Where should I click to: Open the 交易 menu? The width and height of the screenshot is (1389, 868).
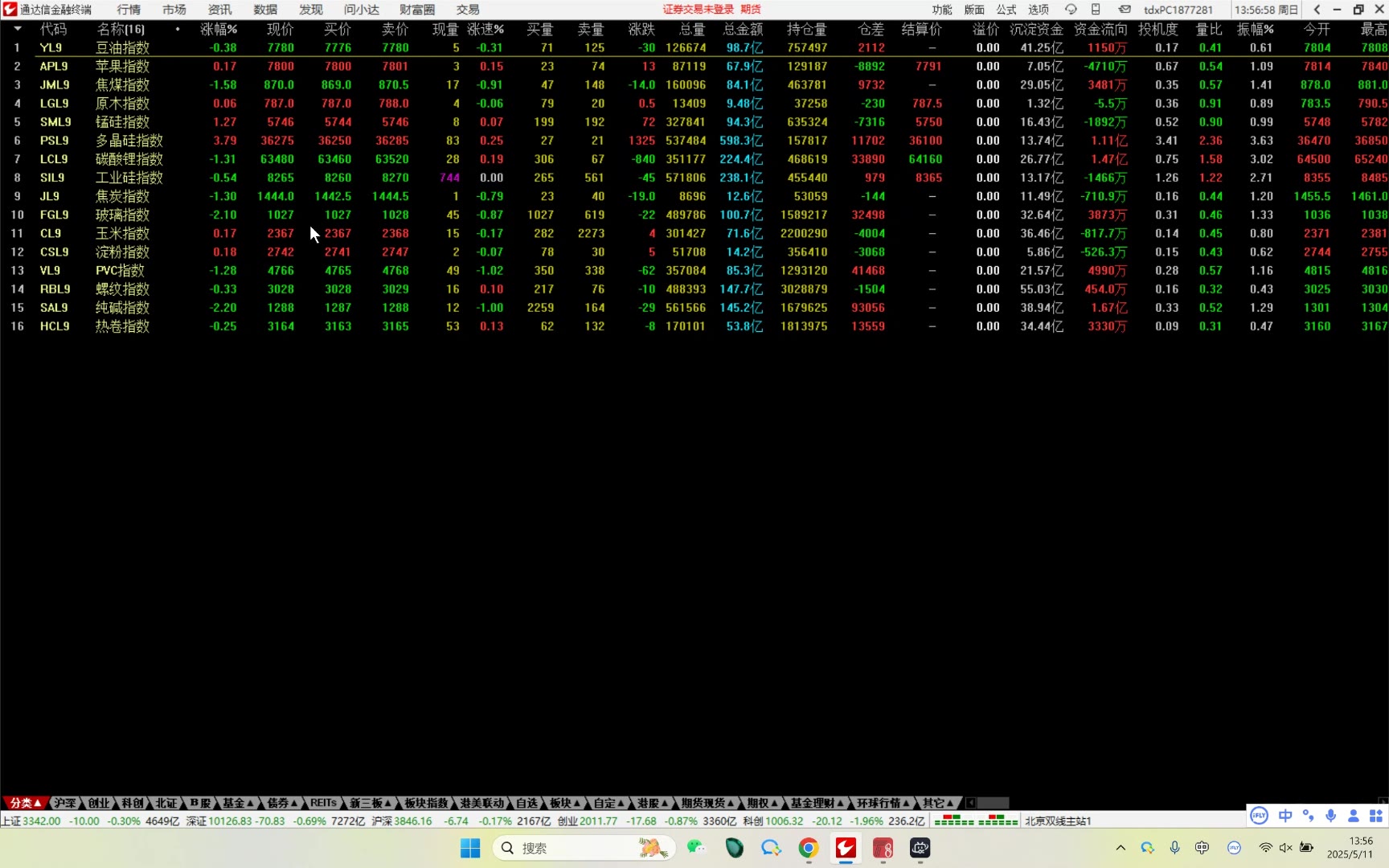click(468, 10)
